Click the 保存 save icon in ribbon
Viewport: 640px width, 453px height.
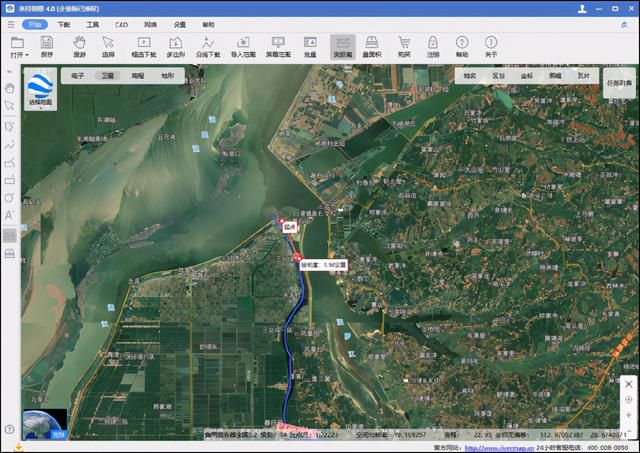coord(47,46)
